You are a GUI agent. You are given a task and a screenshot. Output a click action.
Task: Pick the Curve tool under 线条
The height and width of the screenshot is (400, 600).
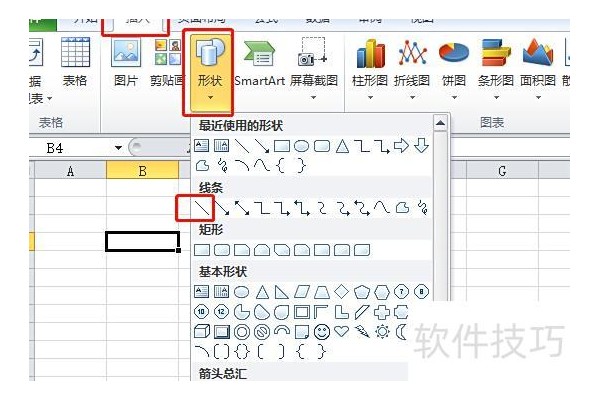(x=382, y=208)
